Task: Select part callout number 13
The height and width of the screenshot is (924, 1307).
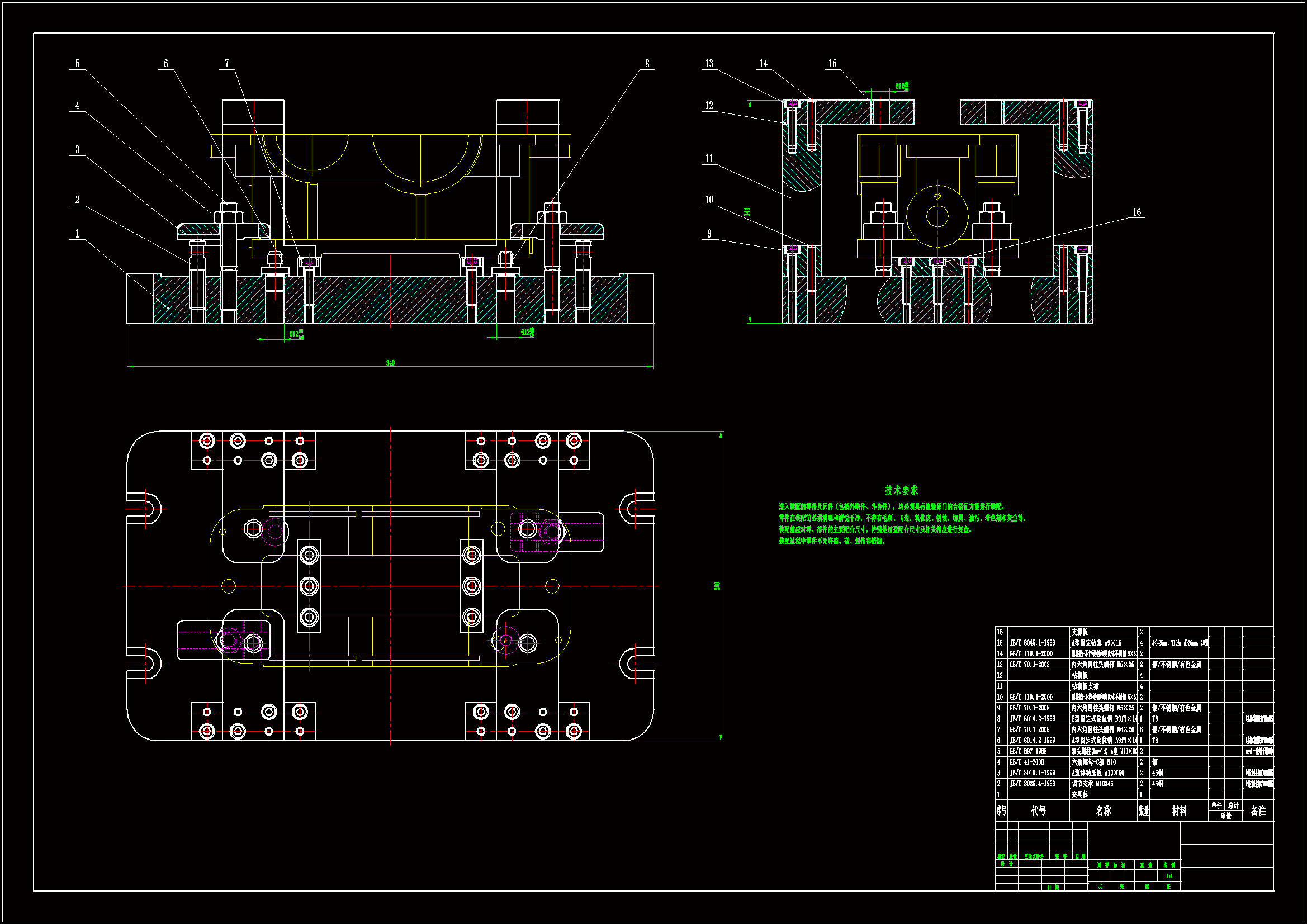Action: [709, 64]
